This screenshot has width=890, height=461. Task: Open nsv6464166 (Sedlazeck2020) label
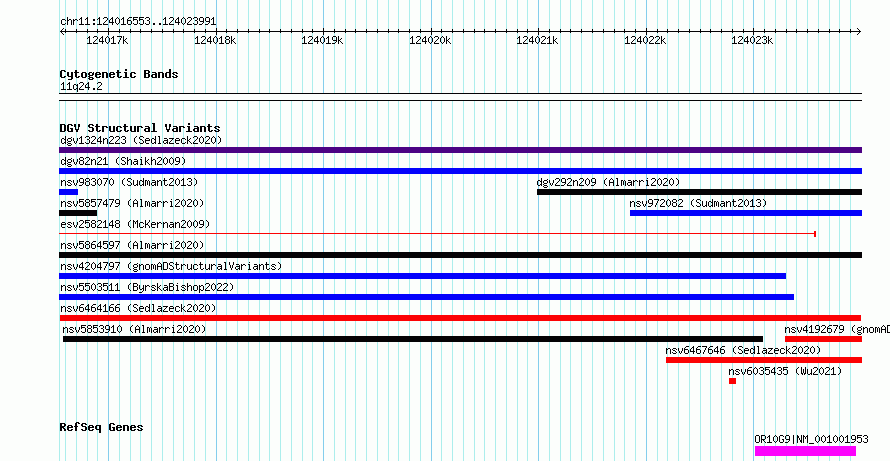click(138, 308)
